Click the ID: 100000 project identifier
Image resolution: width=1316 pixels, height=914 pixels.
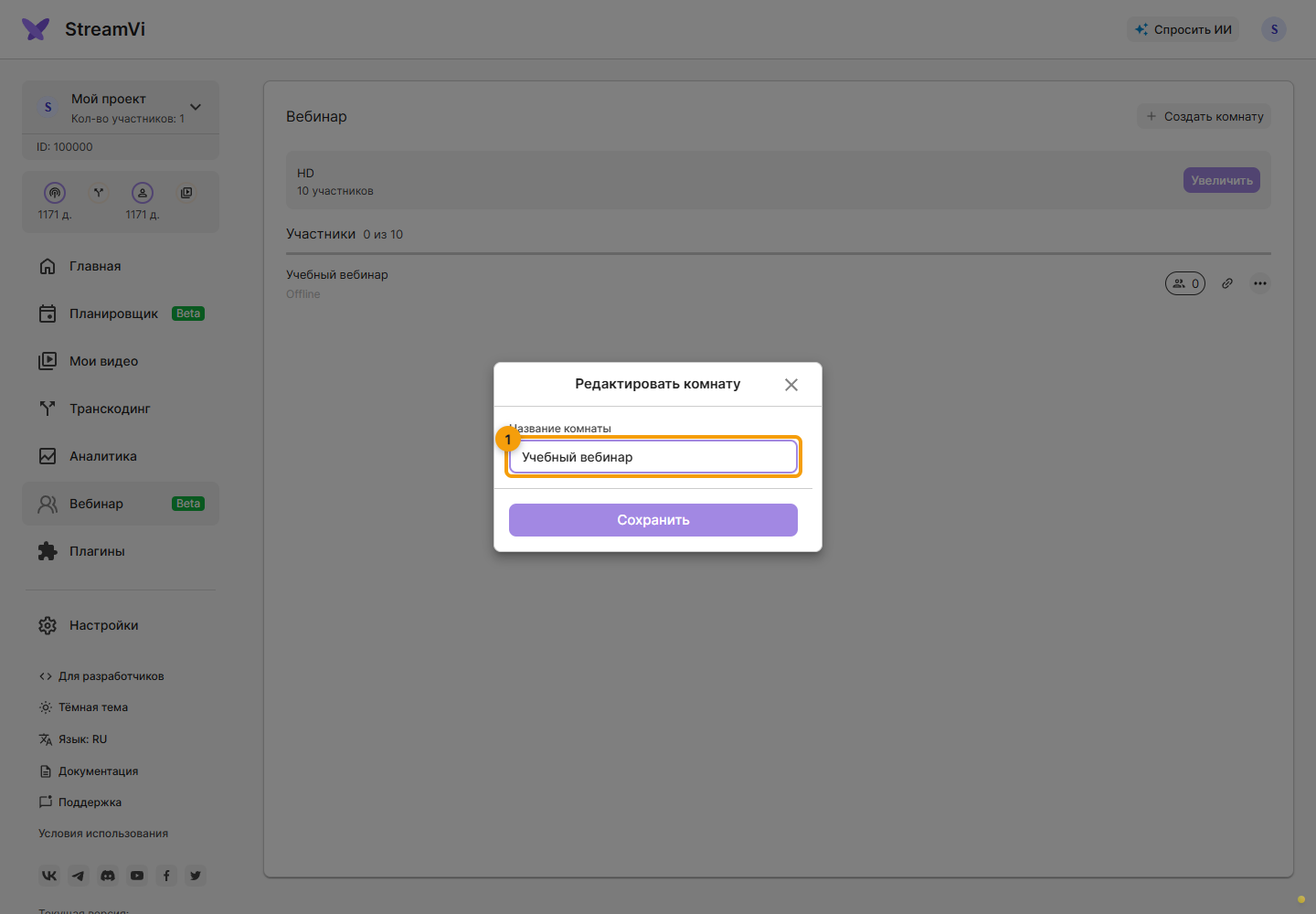point(65,147)
